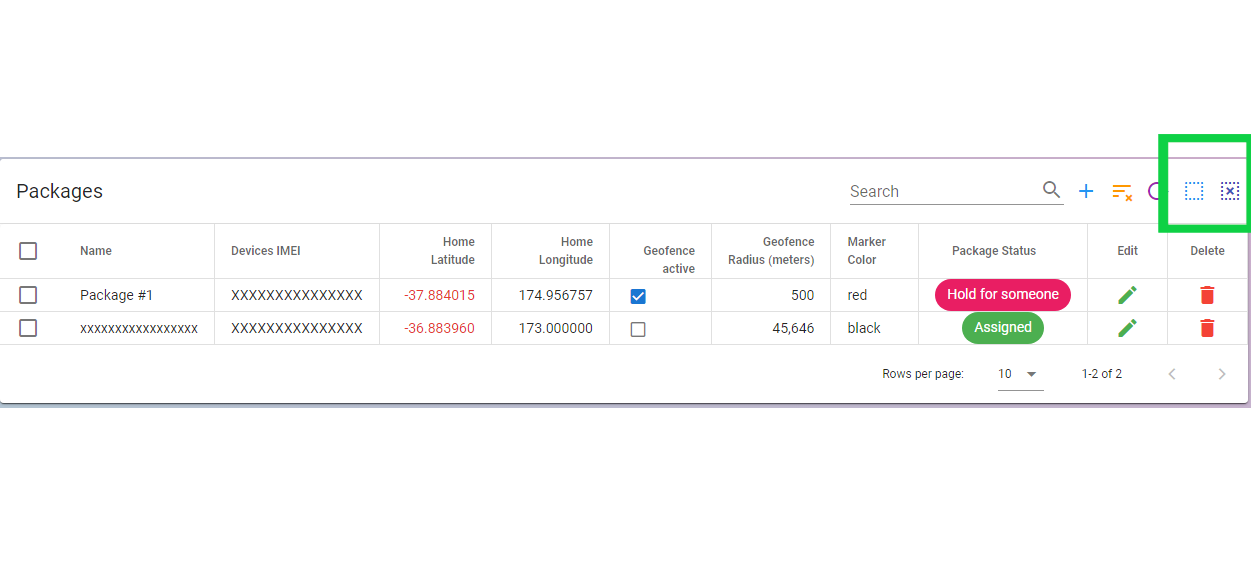The height and width of the screenshot is (564, 1251).
Task: Click the pencil icon for the black marker package
Action: click(1127, 328)
